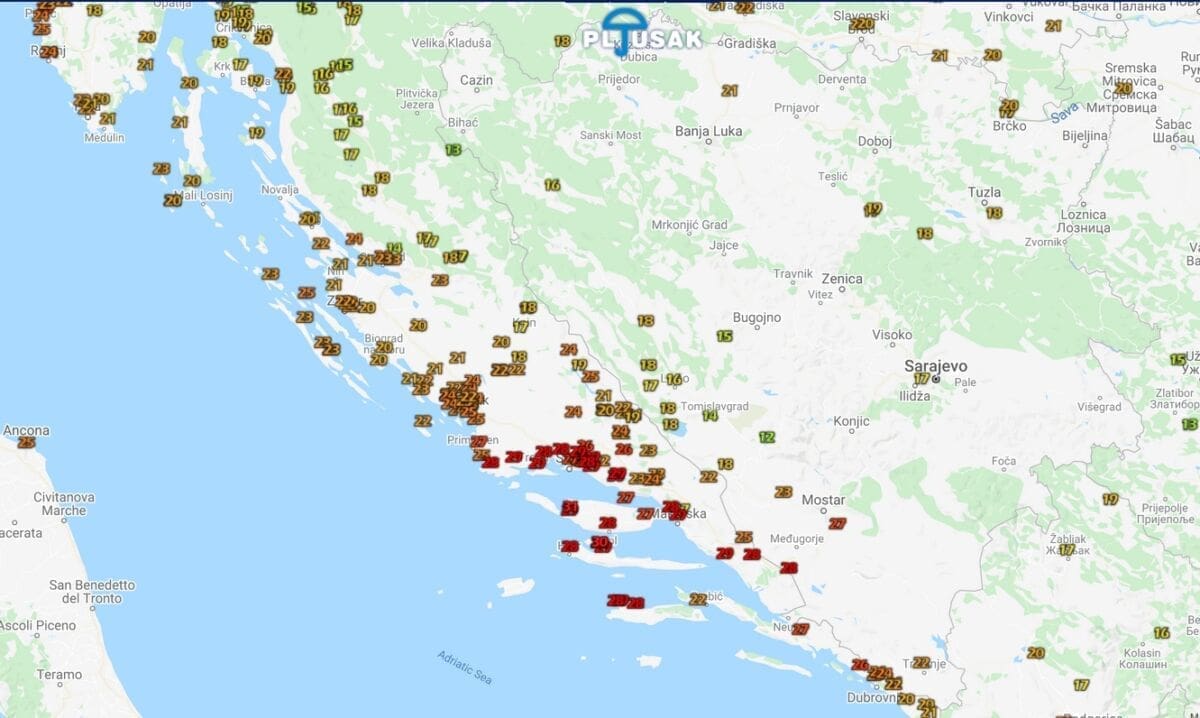Select the Banja Luka city label
This screenshot has height=718, width=1200.
coord(709,131)
